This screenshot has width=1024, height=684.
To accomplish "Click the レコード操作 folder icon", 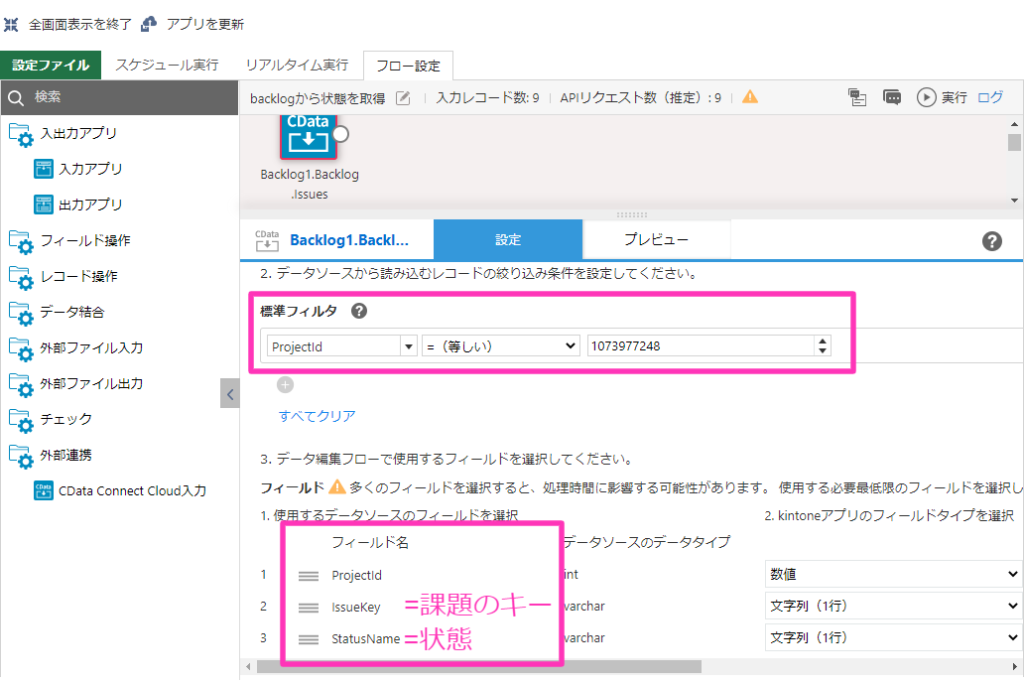I will (21, 278).
